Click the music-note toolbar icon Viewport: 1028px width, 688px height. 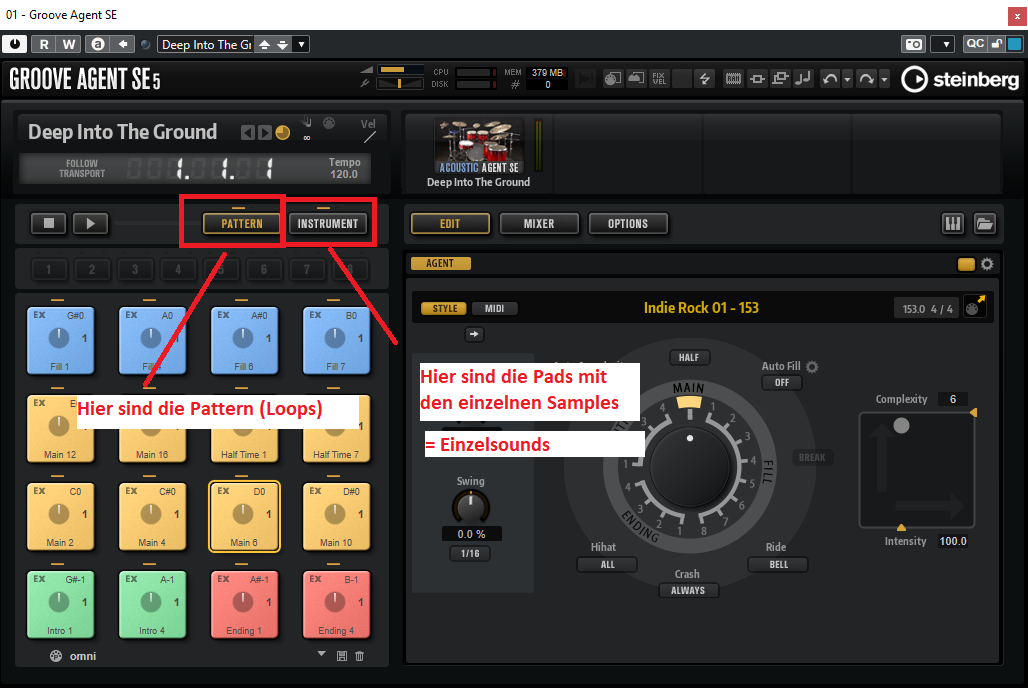[x=802, y=79]
